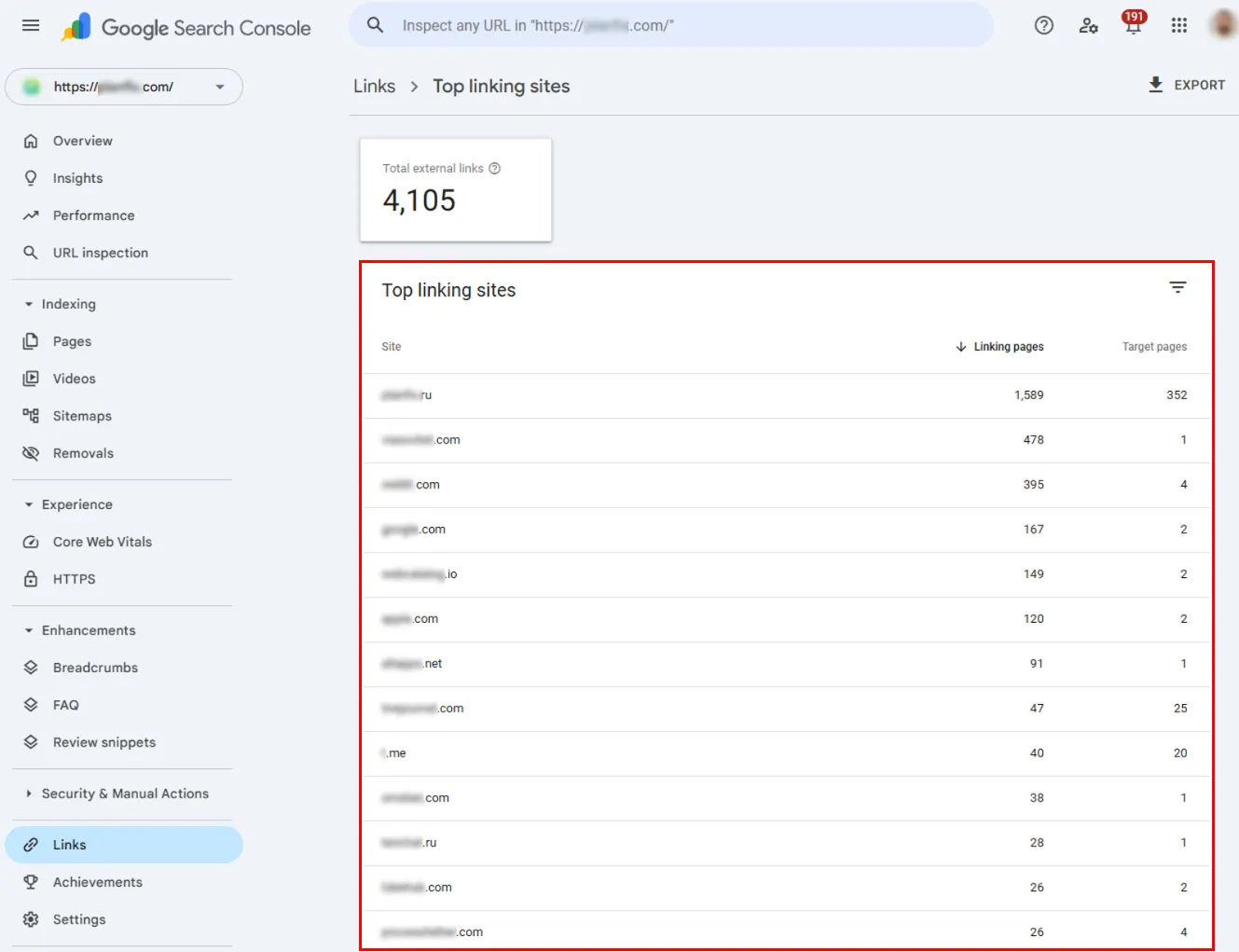Collapse the Experience section
The width and height of the screenshot is (1239, 952).
point(29,504)
